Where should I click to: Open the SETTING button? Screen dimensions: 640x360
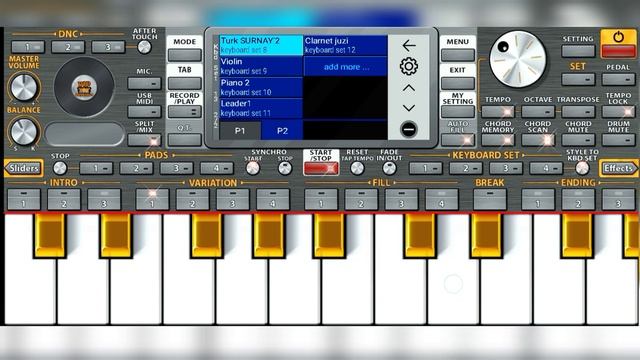tap(578, 51)
